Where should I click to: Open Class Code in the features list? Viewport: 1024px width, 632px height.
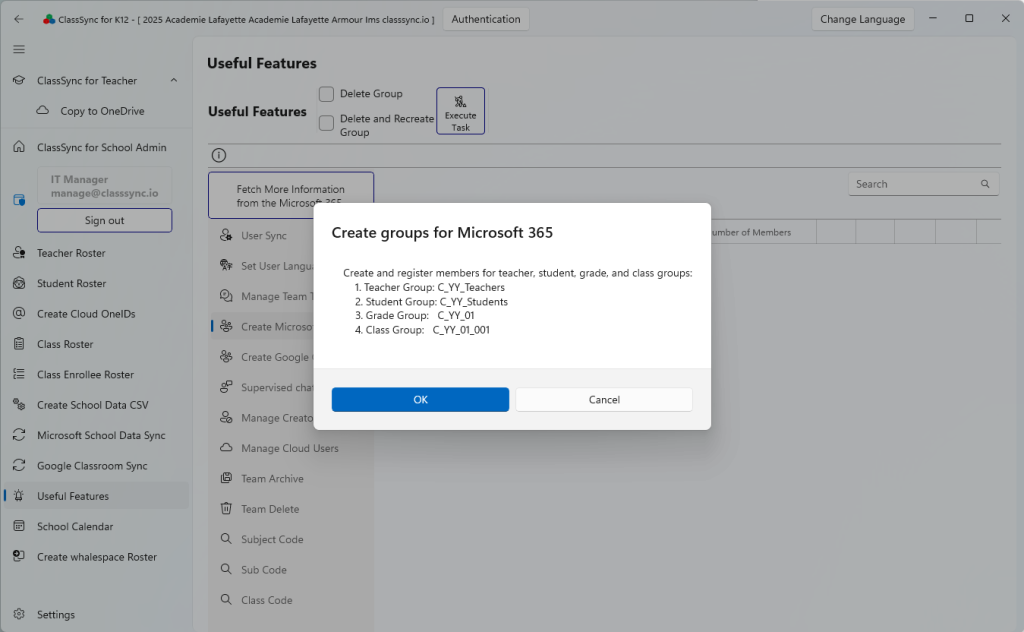pos(291,600)
